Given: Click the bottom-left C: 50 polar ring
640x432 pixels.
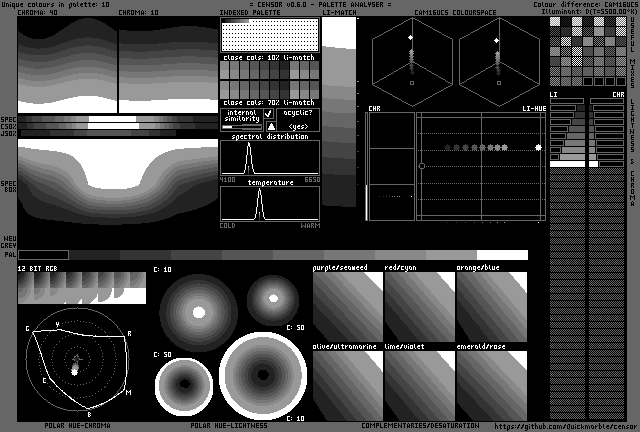Looking at the screenshot, I should click(185, 385).
